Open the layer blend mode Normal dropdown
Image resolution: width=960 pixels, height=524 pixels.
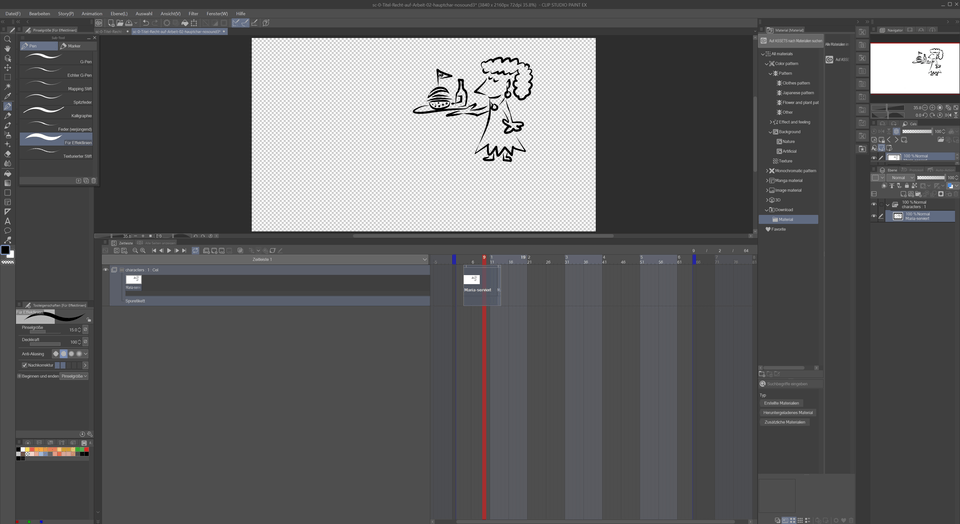point(901,178)
